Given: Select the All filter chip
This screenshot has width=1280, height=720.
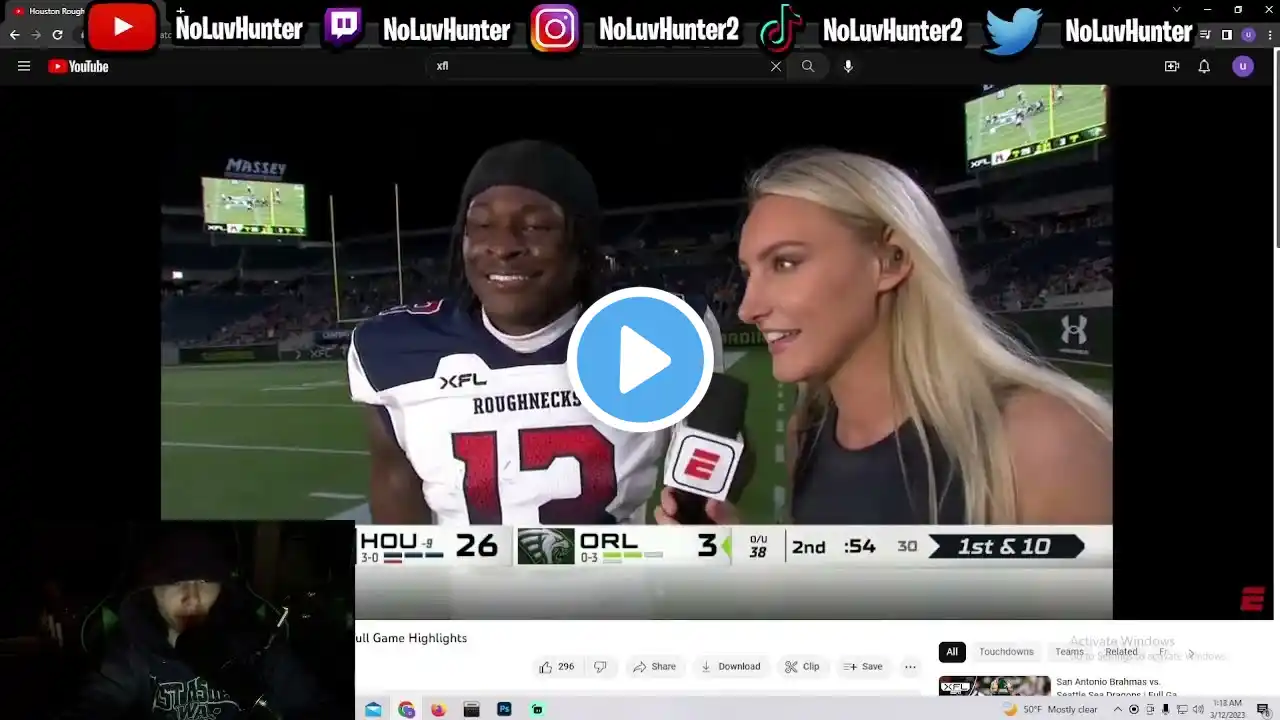Looking at the screenshot, I should [952, 652].
